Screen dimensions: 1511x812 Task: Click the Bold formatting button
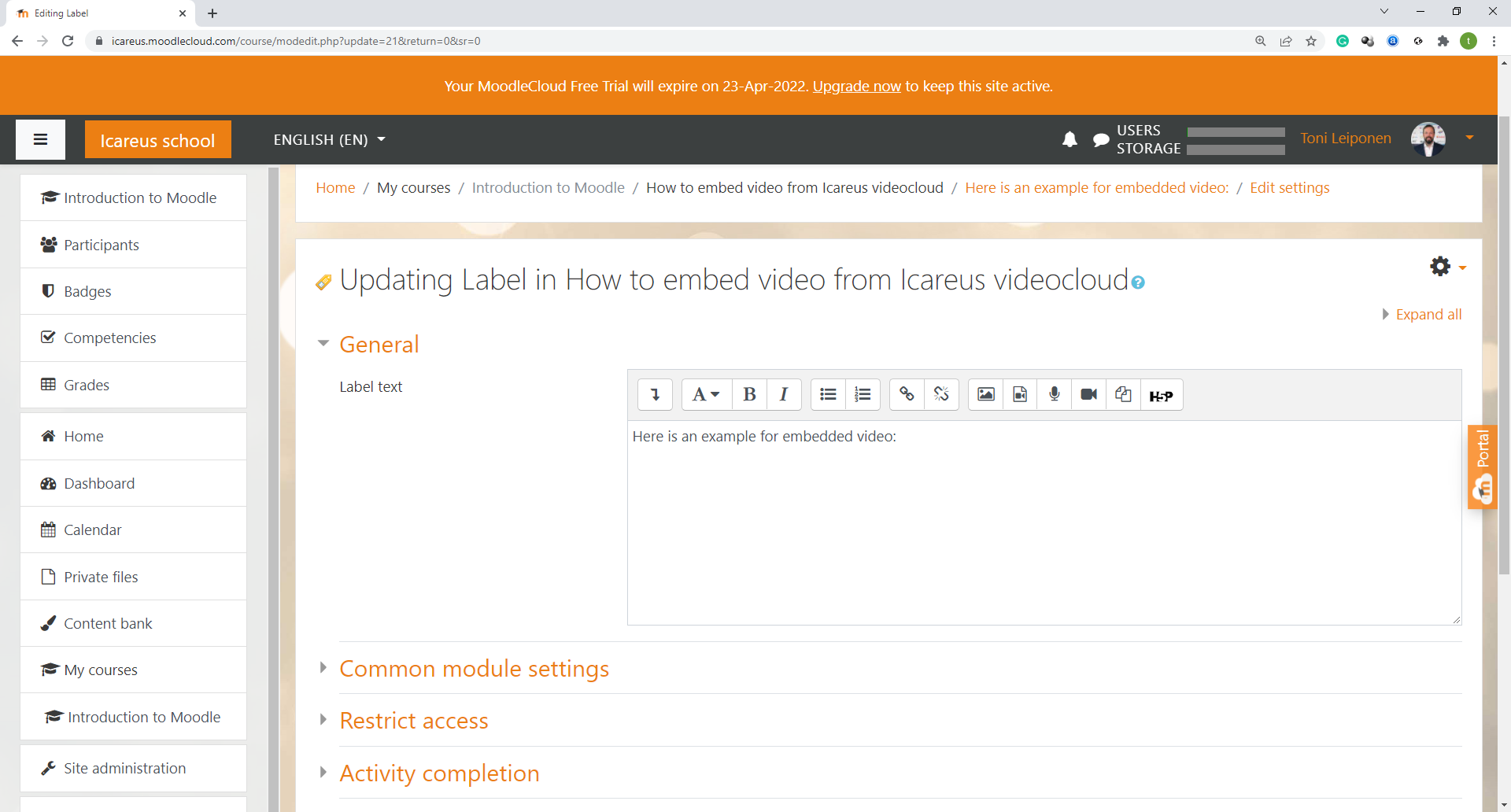[749, 395]
